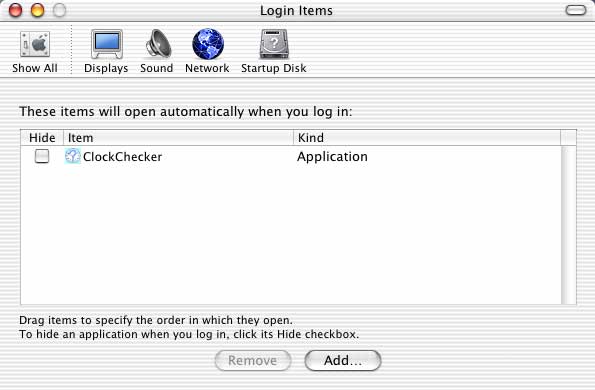The image size is (595, 390).
Task: Click the Kind column header
Action: [427, 138]
